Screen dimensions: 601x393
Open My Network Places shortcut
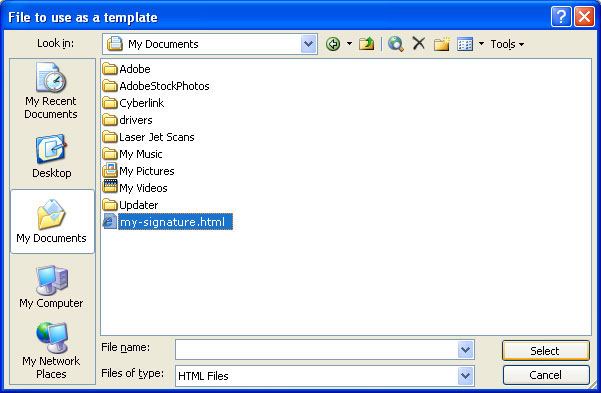click(x=51, y=350)
